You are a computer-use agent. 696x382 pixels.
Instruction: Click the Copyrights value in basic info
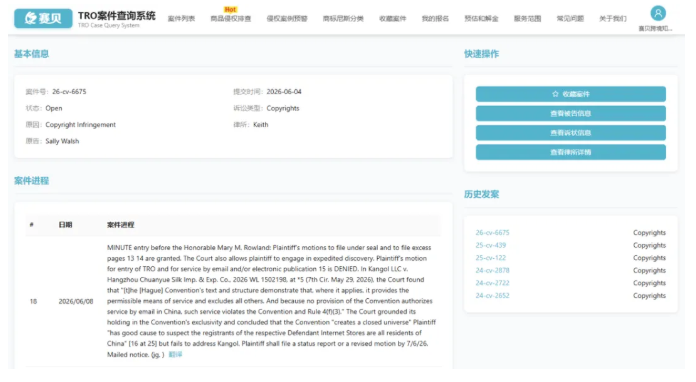coord(283,108)
